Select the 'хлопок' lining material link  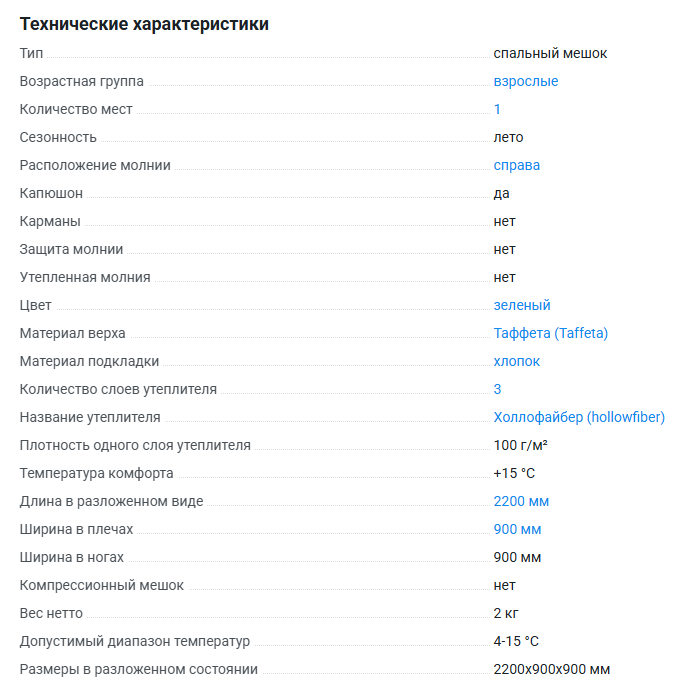coord(516,361)
